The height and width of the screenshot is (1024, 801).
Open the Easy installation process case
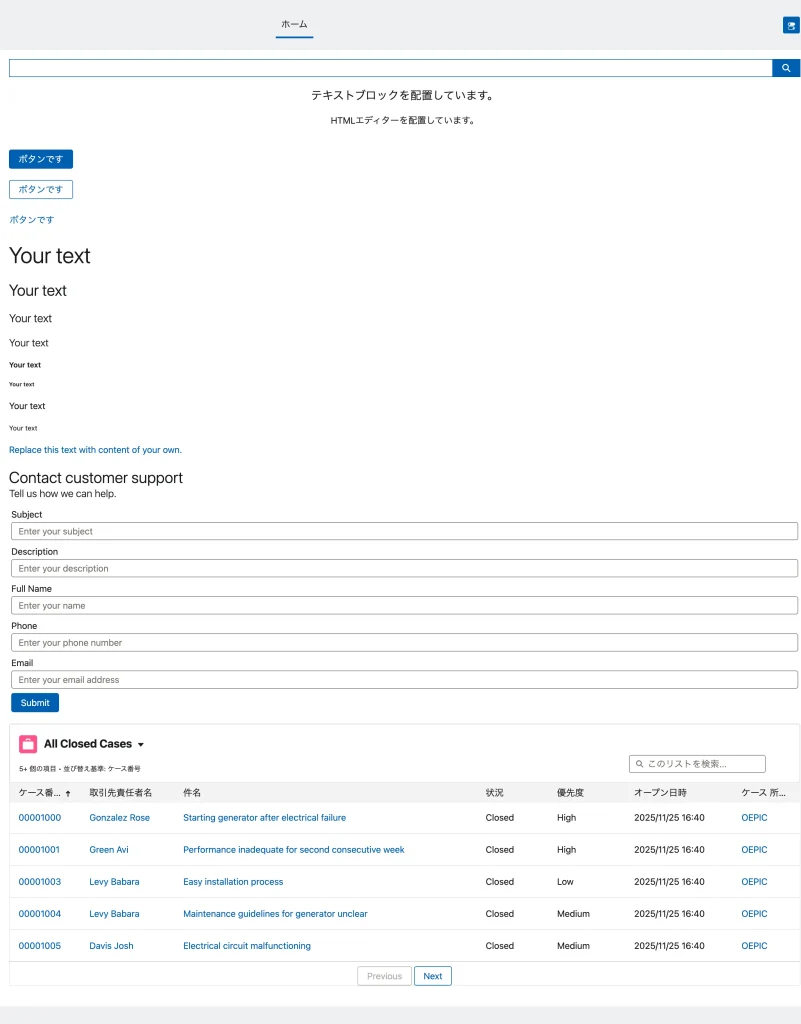coord(233,882)
